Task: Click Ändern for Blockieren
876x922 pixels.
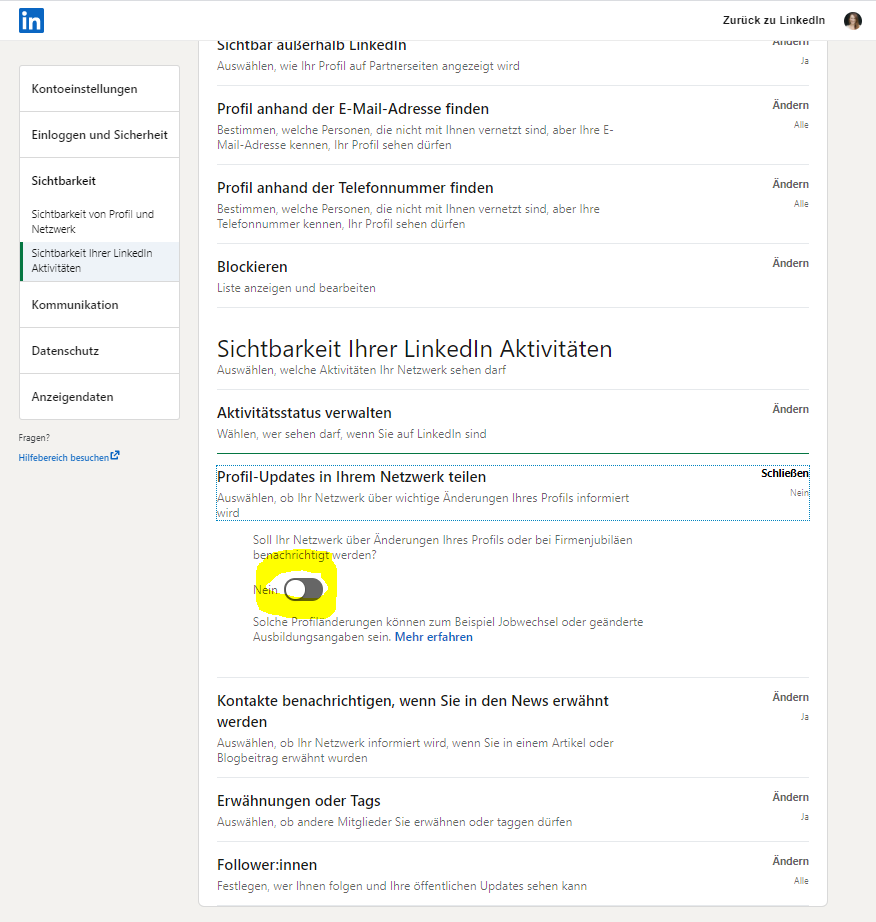Action: click(x=790, y=263)
